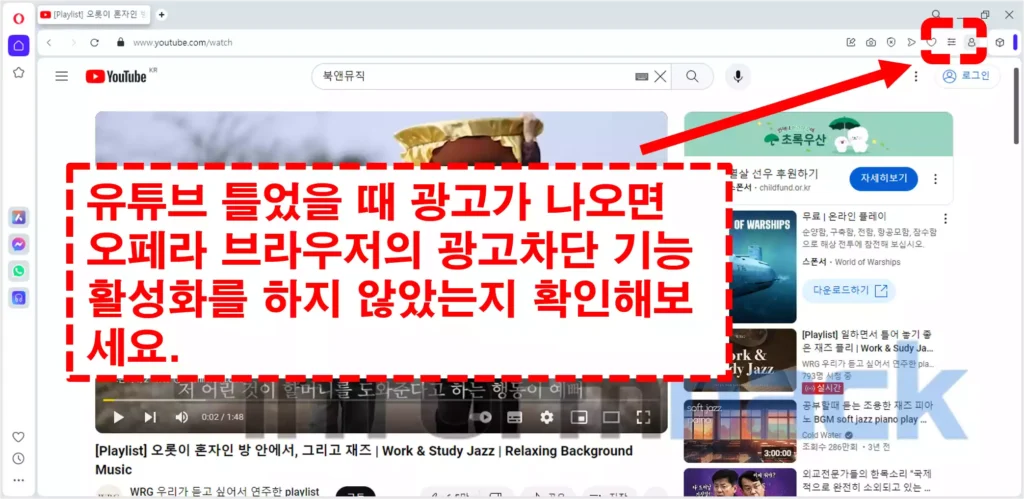This screenshot has width=1024, height=499.
Task: Open YouTube settings three-dot menu
Action: click(916, 76)
